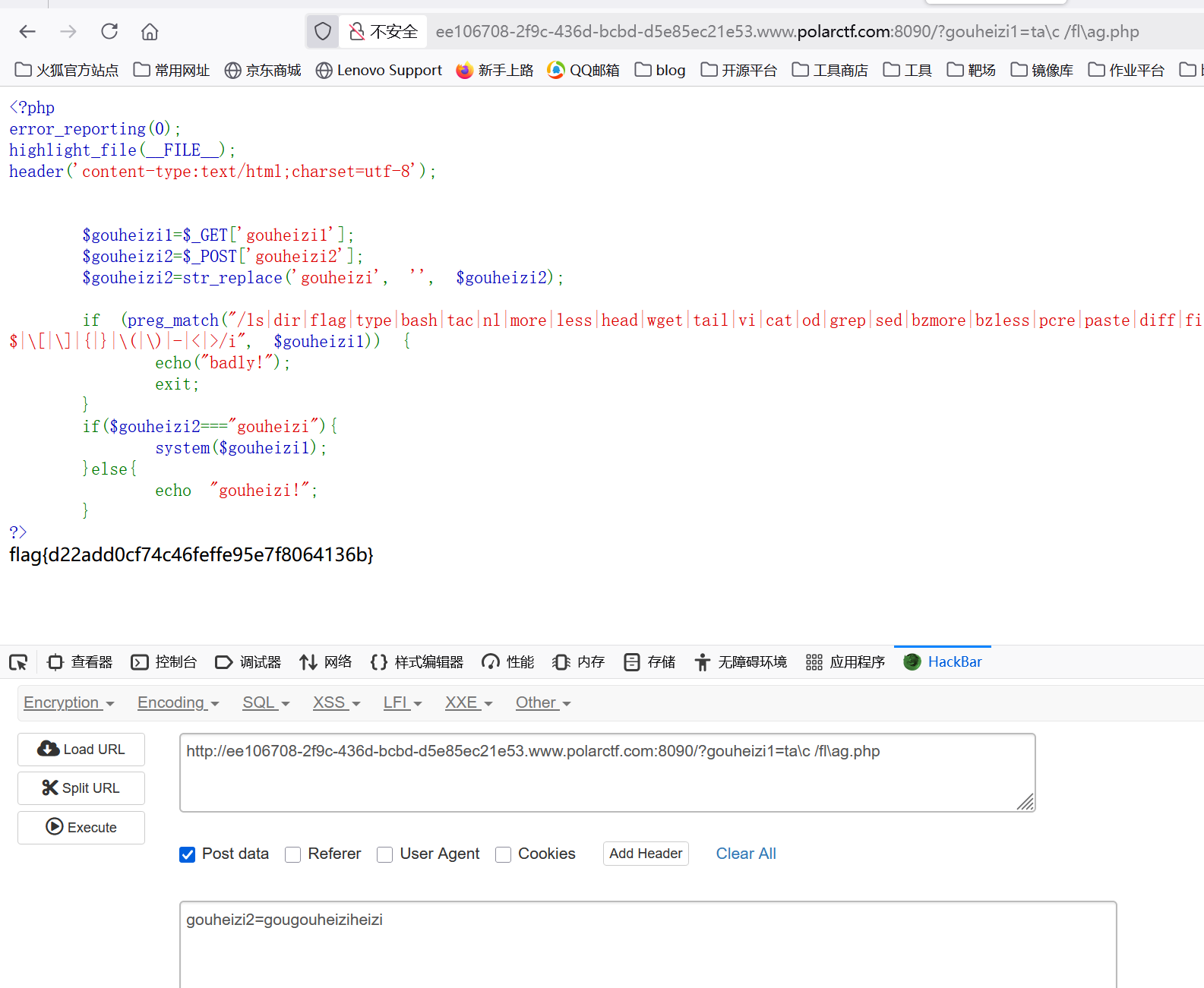Expand the XXE dropdown menu
This screenshot has width=1204, height=988.
tap(469, 702)
